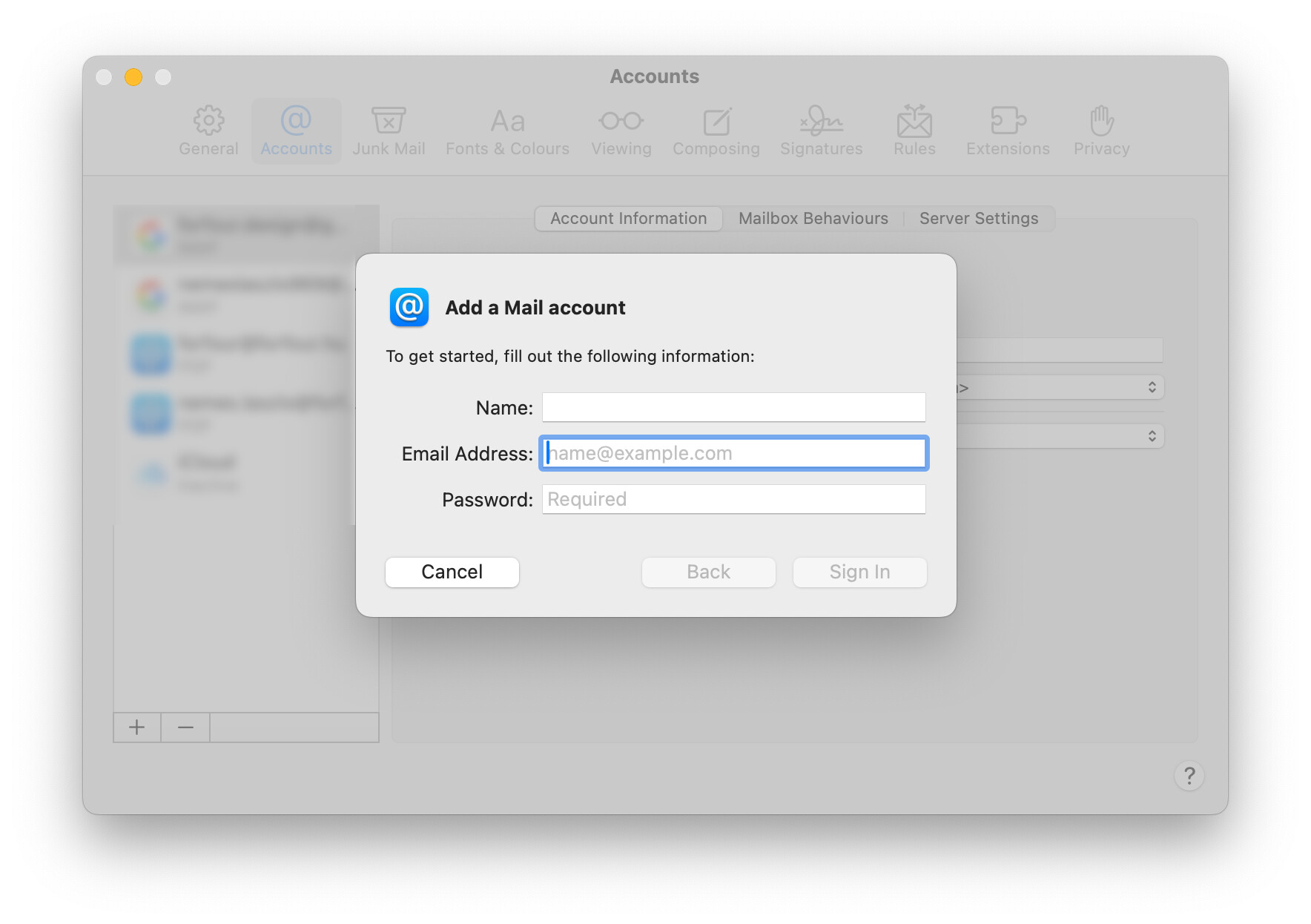Open the General preferences pane

tap(208, 131)
